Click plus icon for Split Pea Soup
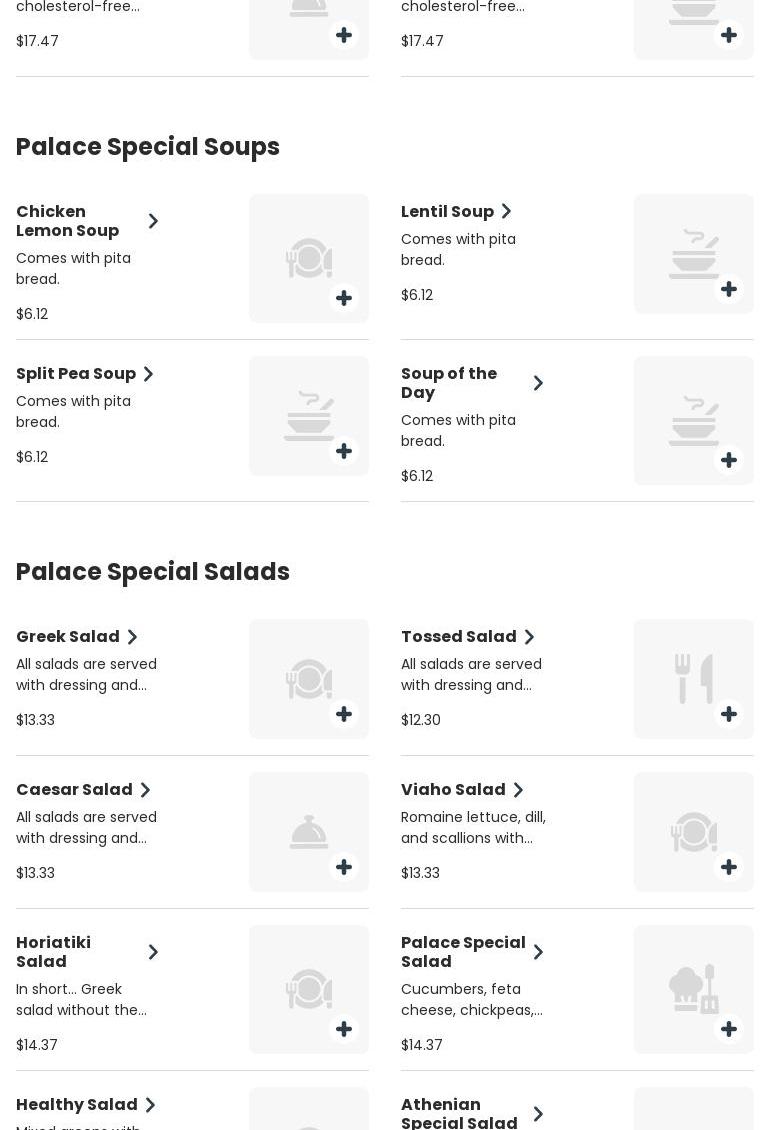 344,451
